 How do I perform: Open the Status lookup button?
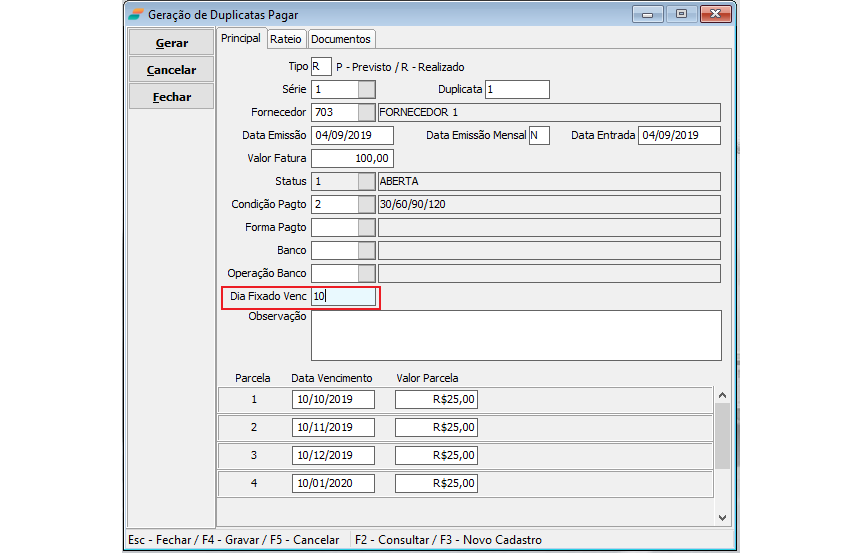[x=367, y=181]
